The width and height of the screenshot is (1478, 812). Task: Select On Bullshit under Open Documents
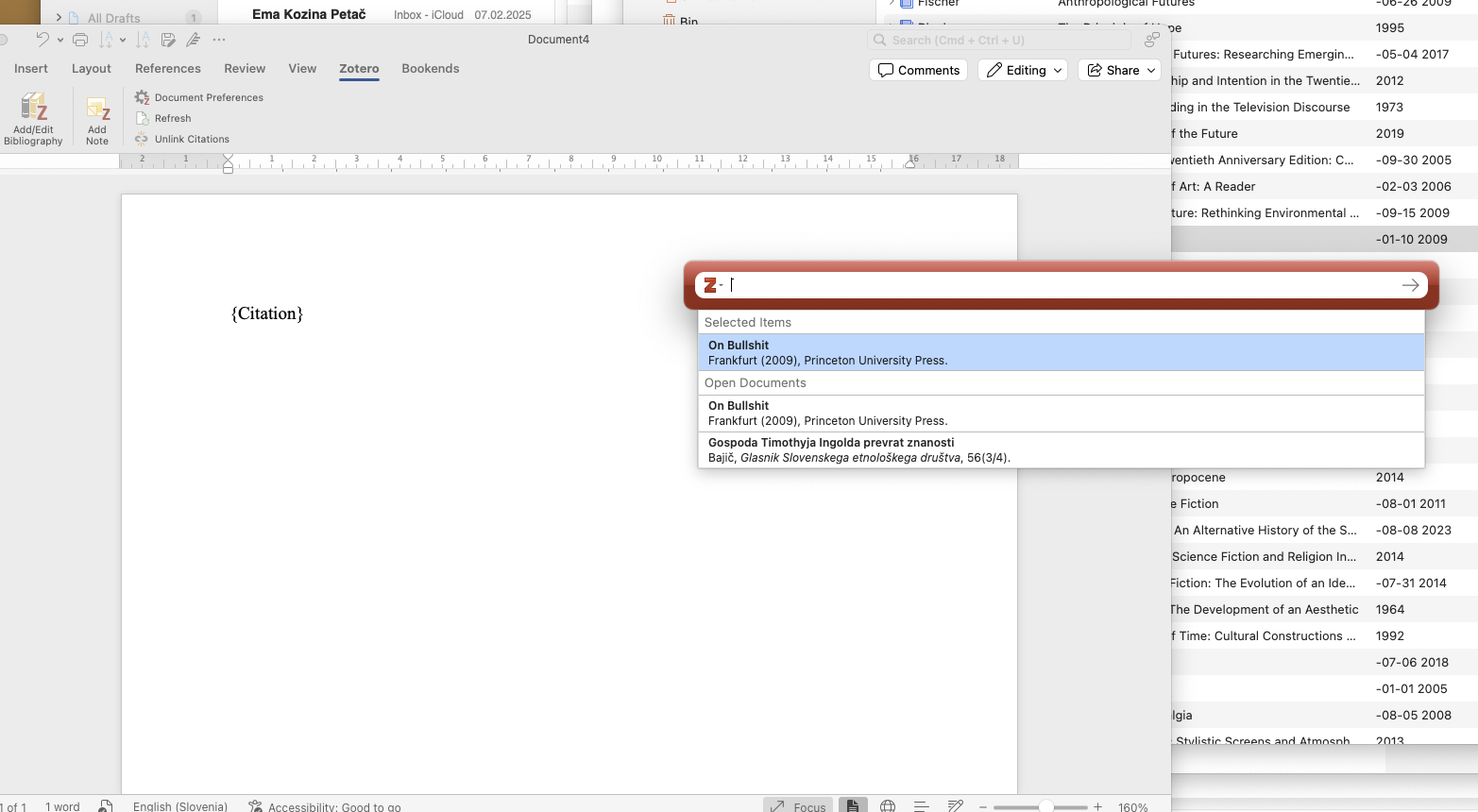coord(1061,413)
